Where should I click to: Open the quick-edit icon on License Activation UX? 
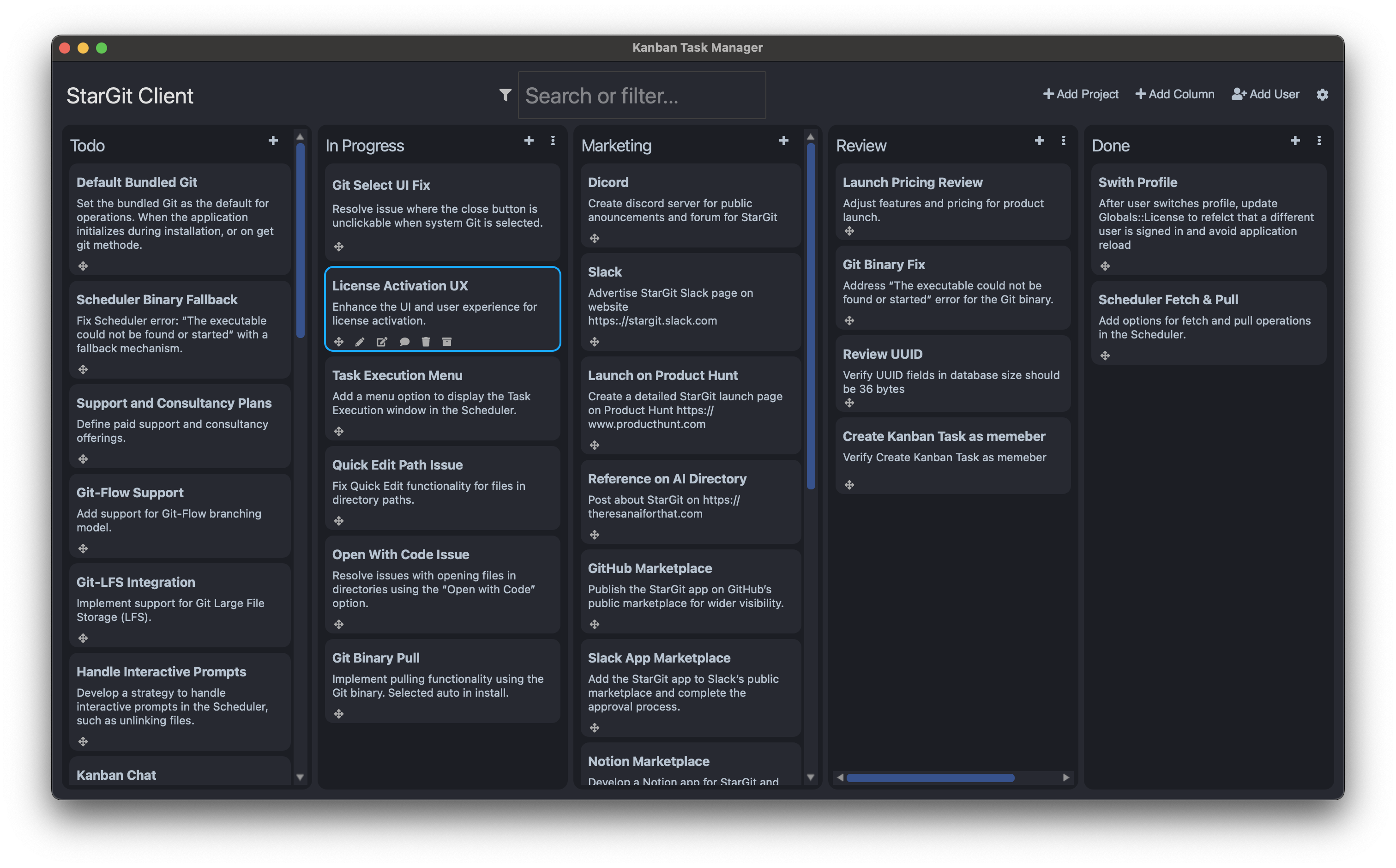(382, 342)
